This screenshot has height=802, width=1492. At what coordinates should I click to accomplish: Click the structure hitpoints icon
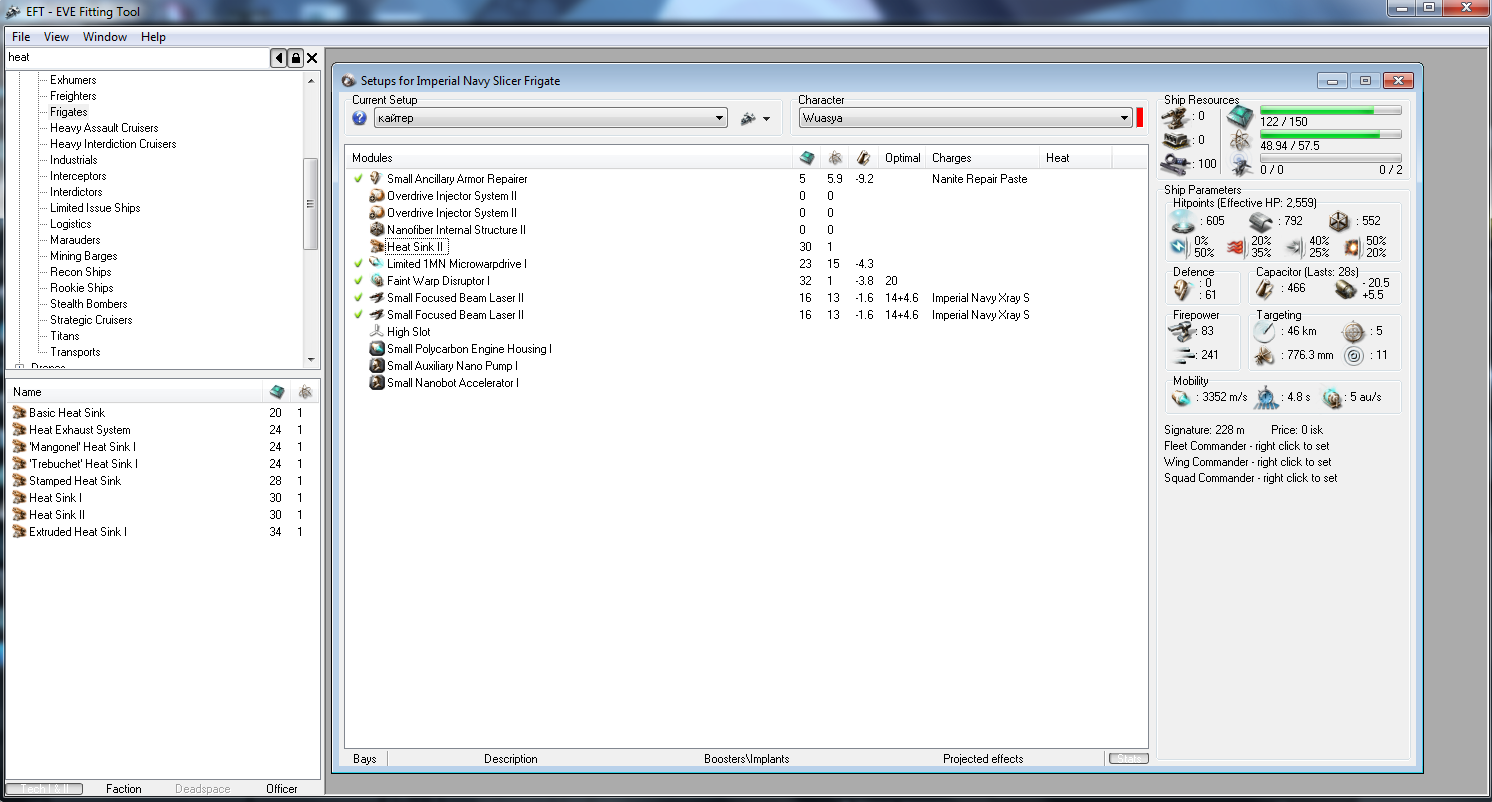[1340, 221]
